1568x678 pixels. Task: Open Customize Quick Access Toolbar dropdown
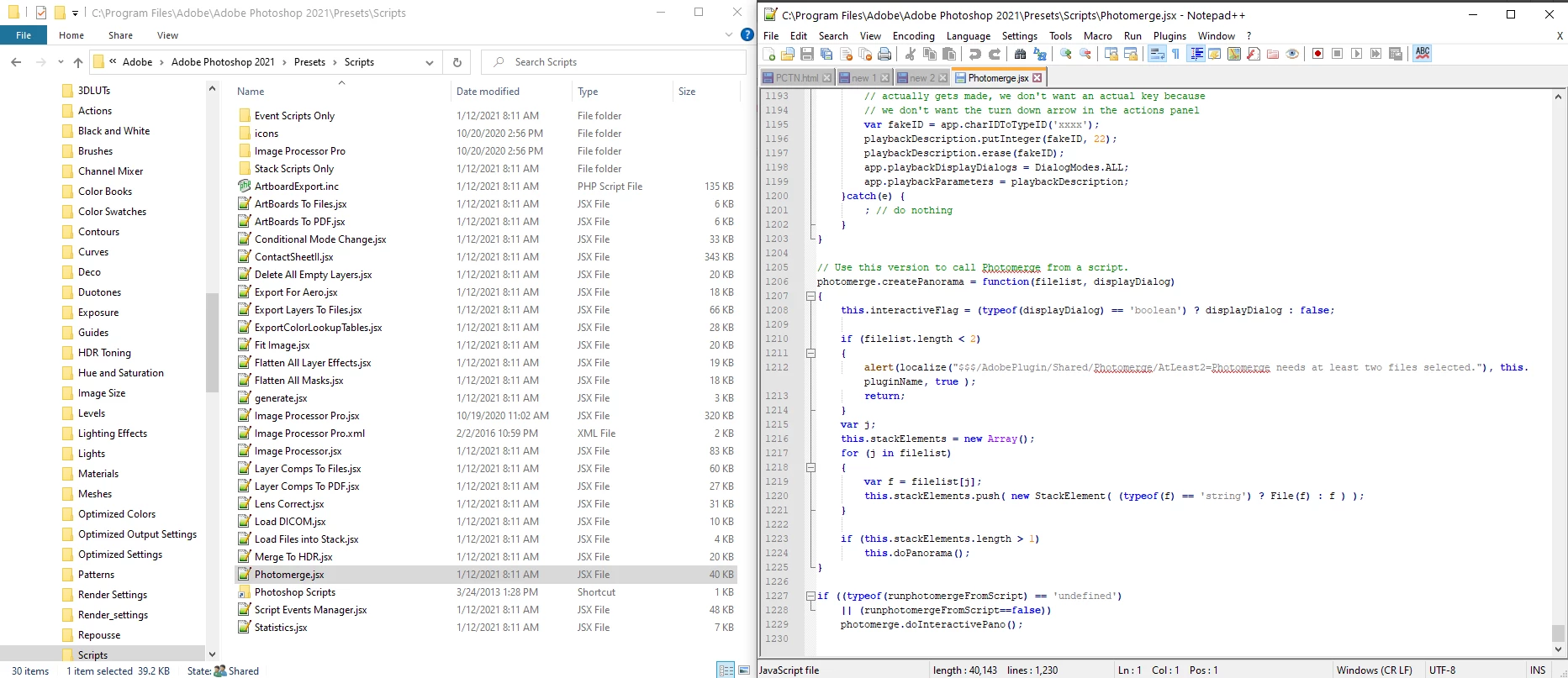click(76, 13)
